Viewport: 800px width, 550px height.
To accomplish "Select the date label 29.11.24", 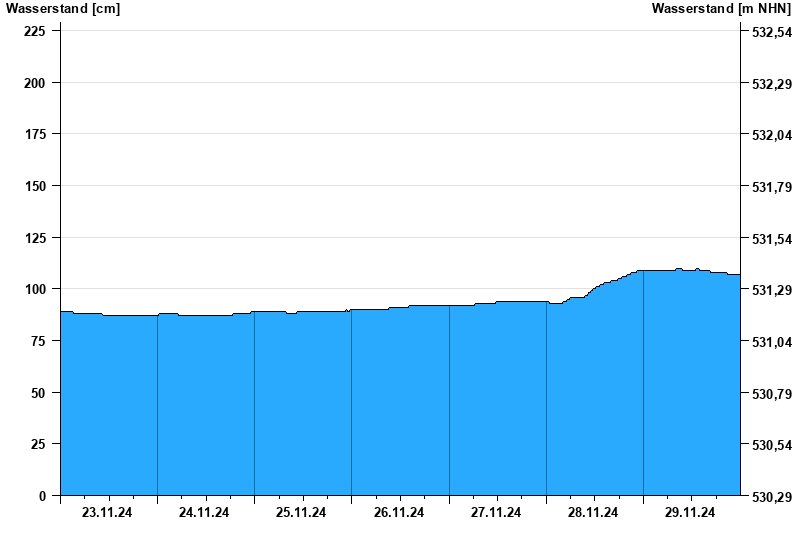I will click(x=690, y=512).
